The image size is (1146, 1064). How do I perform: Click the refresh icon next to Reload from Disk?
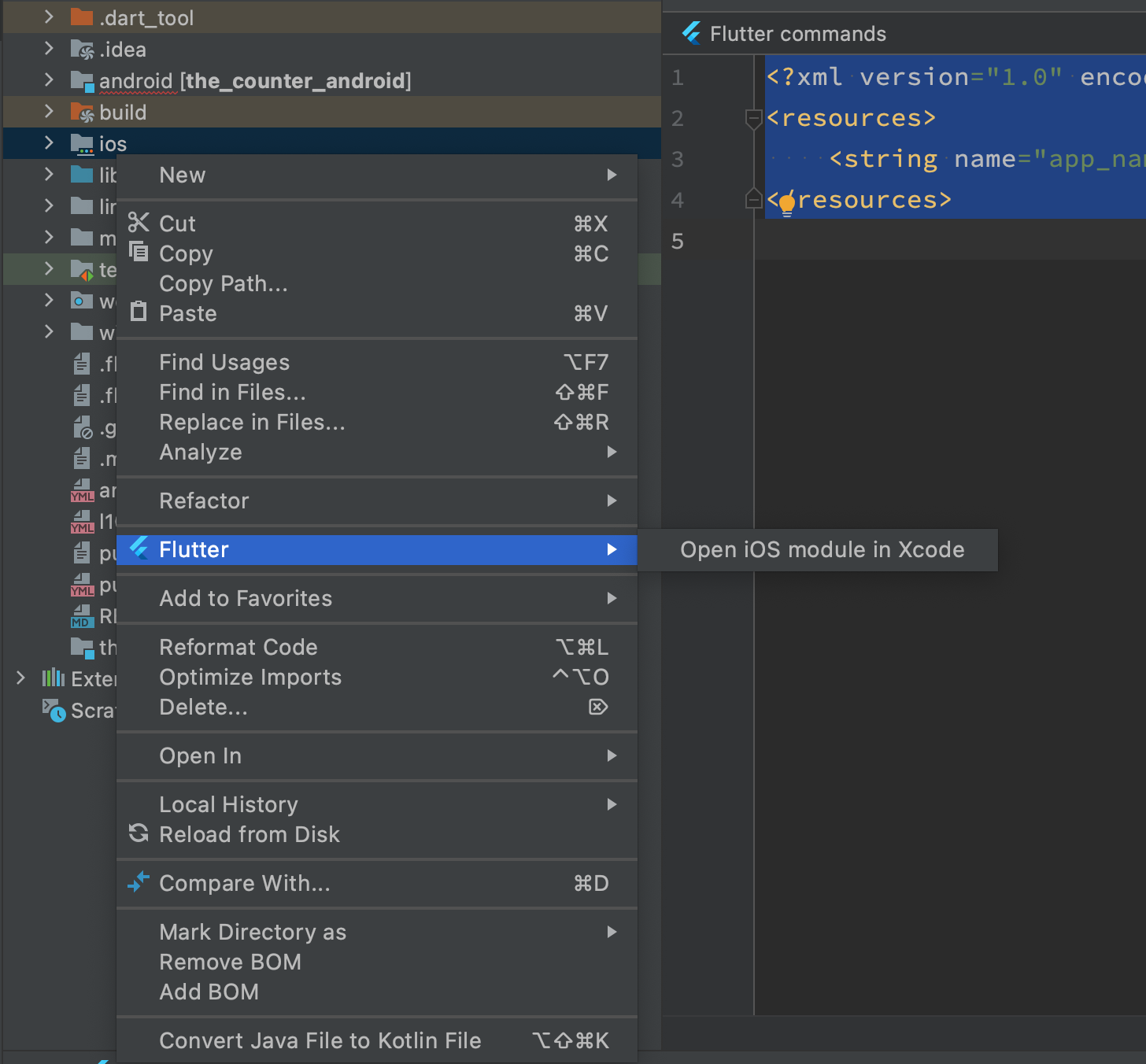coord(139,833)
